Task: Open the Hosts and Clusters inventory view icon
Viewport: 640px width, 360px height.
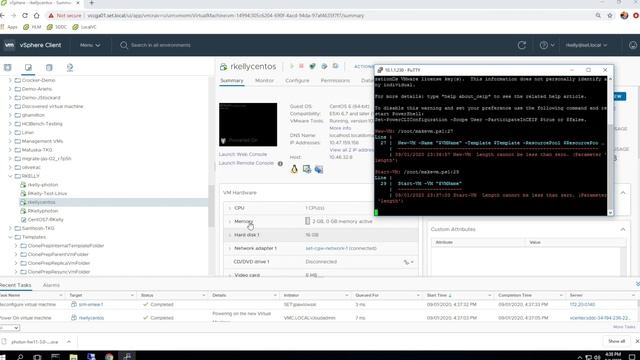Action: coord(7,67)
